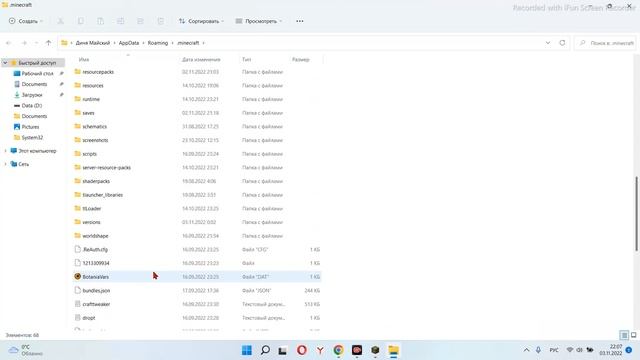Switch to large icons view toggle

pyautogui.click(x=633, y=335)
